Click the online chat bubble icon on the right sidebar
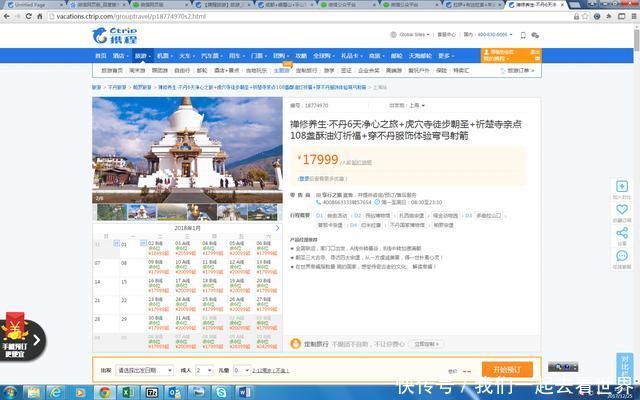The width and height of the screenshot is (640, 400). [x=622, y=256]
